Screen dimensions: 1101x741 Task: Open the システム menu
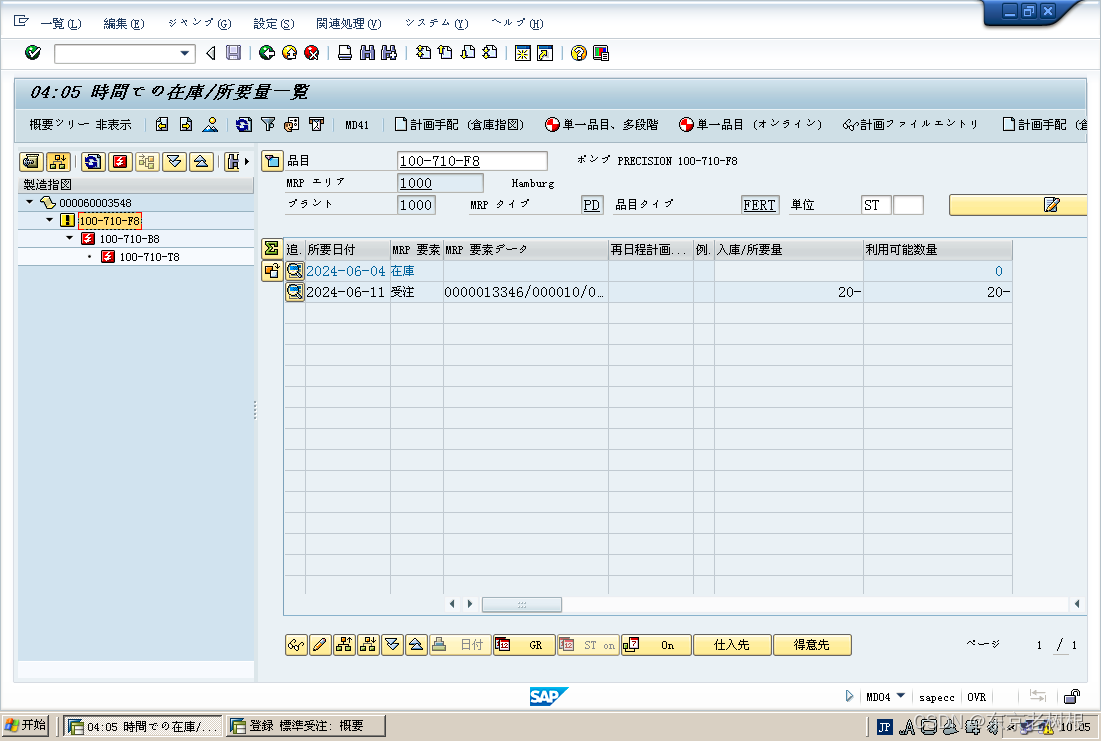pos(436,23)
